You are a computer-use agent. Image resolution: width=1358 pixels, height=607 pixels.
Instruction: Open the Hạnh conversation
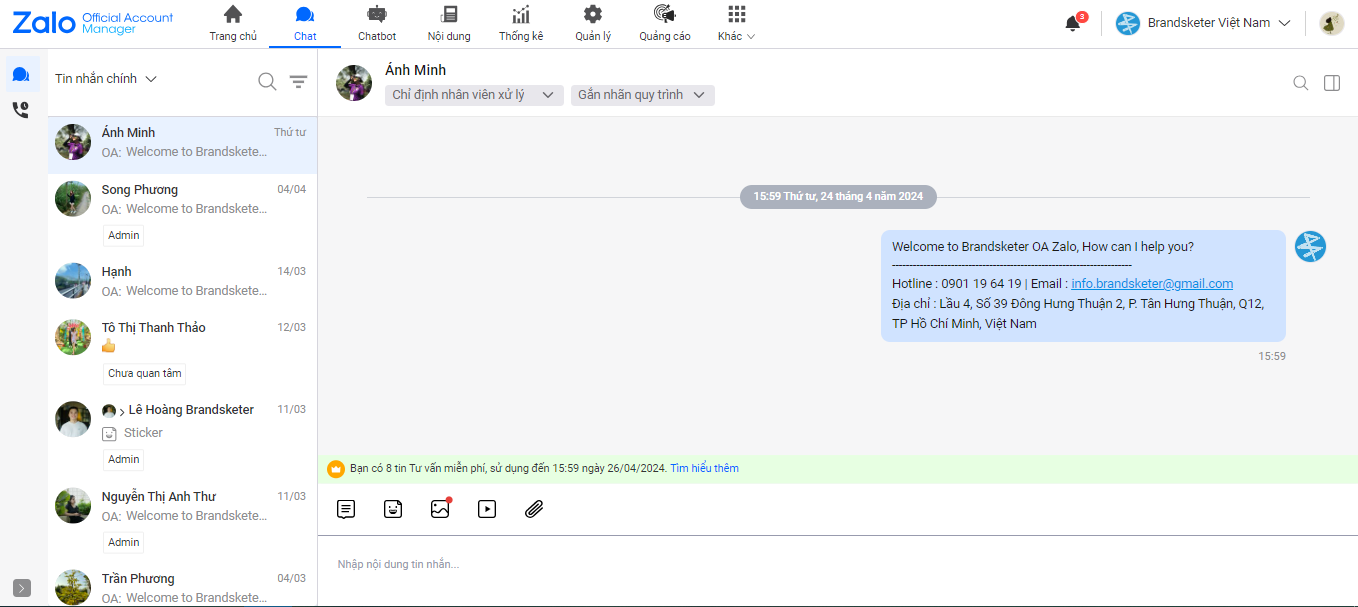pyautogui.click(x=183, y=284)
